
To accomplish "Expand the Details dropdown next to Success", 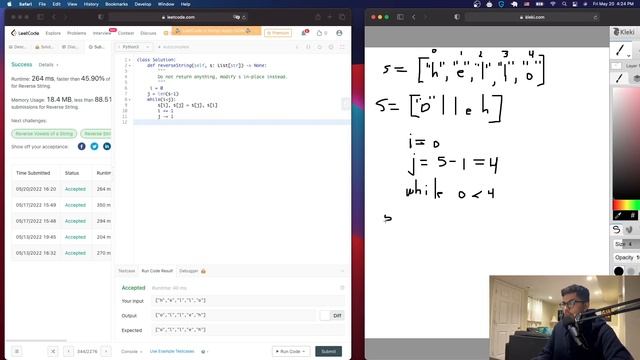I will pos(48,64).
